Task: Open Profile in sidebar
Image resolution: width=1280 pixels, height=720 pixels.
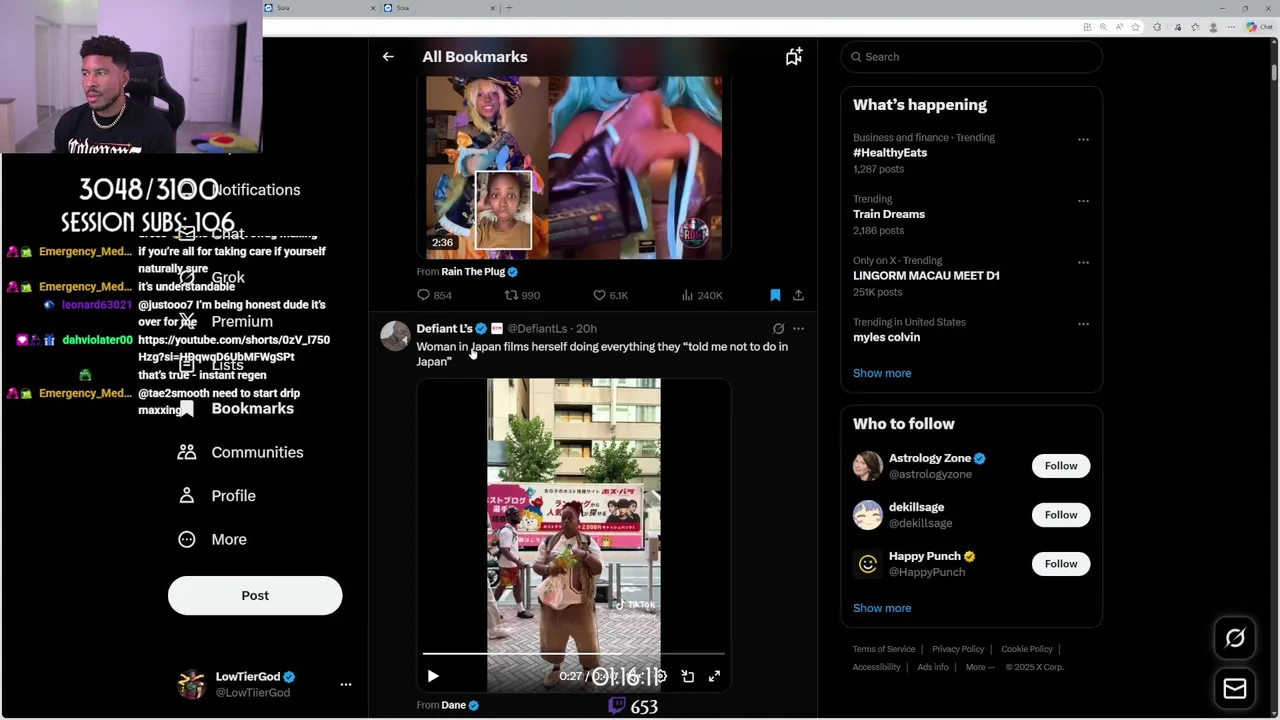Action: coord(217,496)
